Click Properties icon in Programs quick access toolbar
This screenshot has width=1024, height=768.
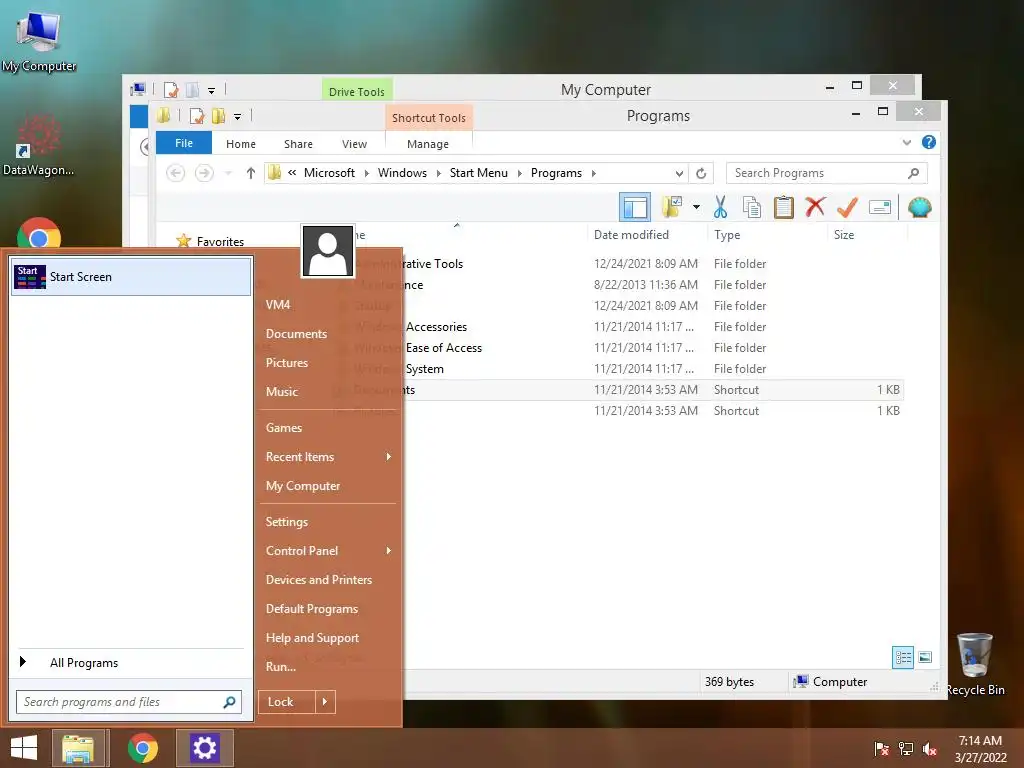pos(197,116)
